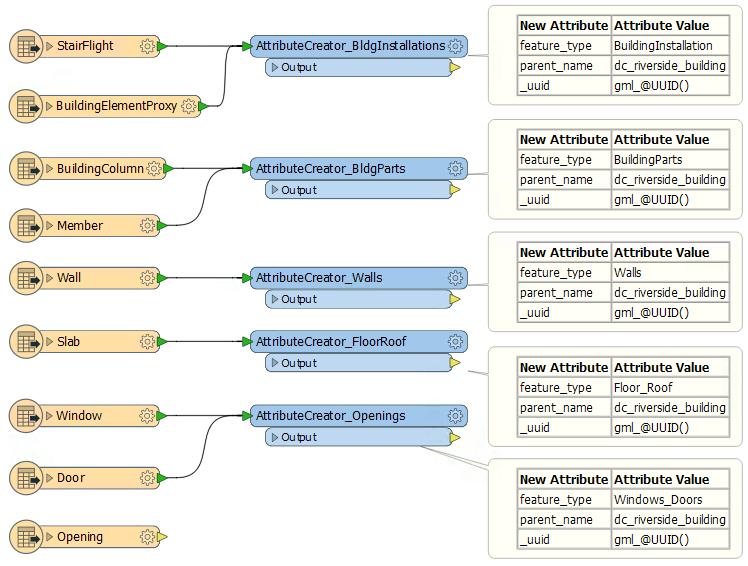Image resolution: width=748 pixels, height=566 pixels.
Task: Click yellow output arrow of AttributeCreator_BldgParts
Action: [x=455, y=190]
